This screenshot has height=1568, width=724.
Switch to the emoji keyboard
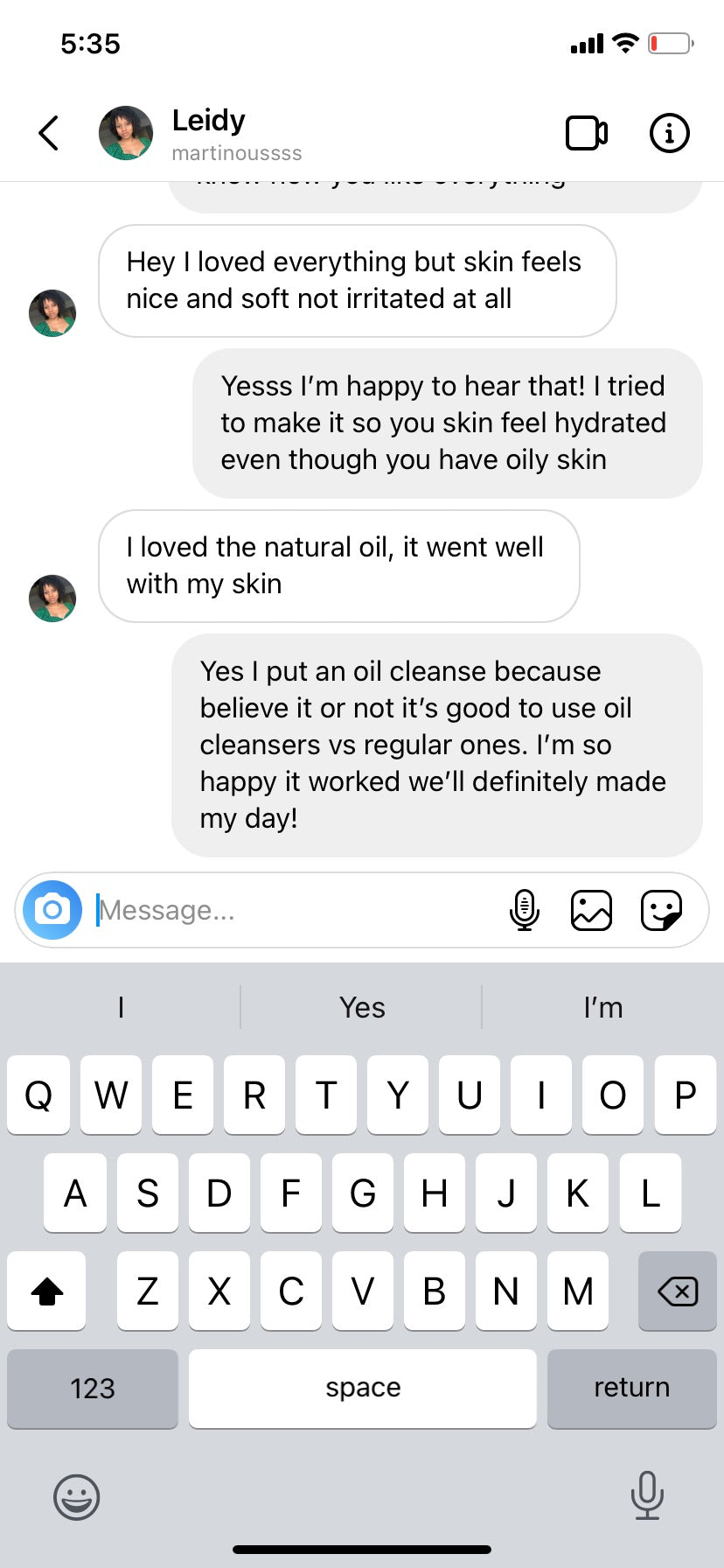[77, 1496]
